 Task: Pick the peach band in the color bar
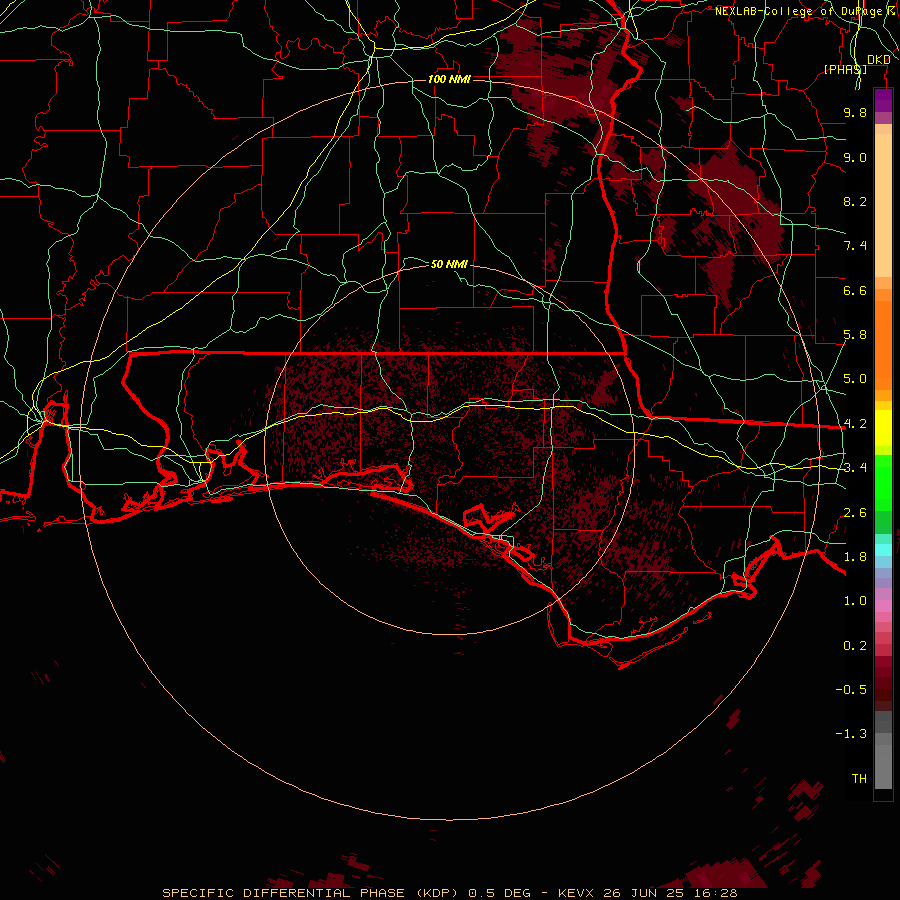pyautogui.click(x=883, y=204)
